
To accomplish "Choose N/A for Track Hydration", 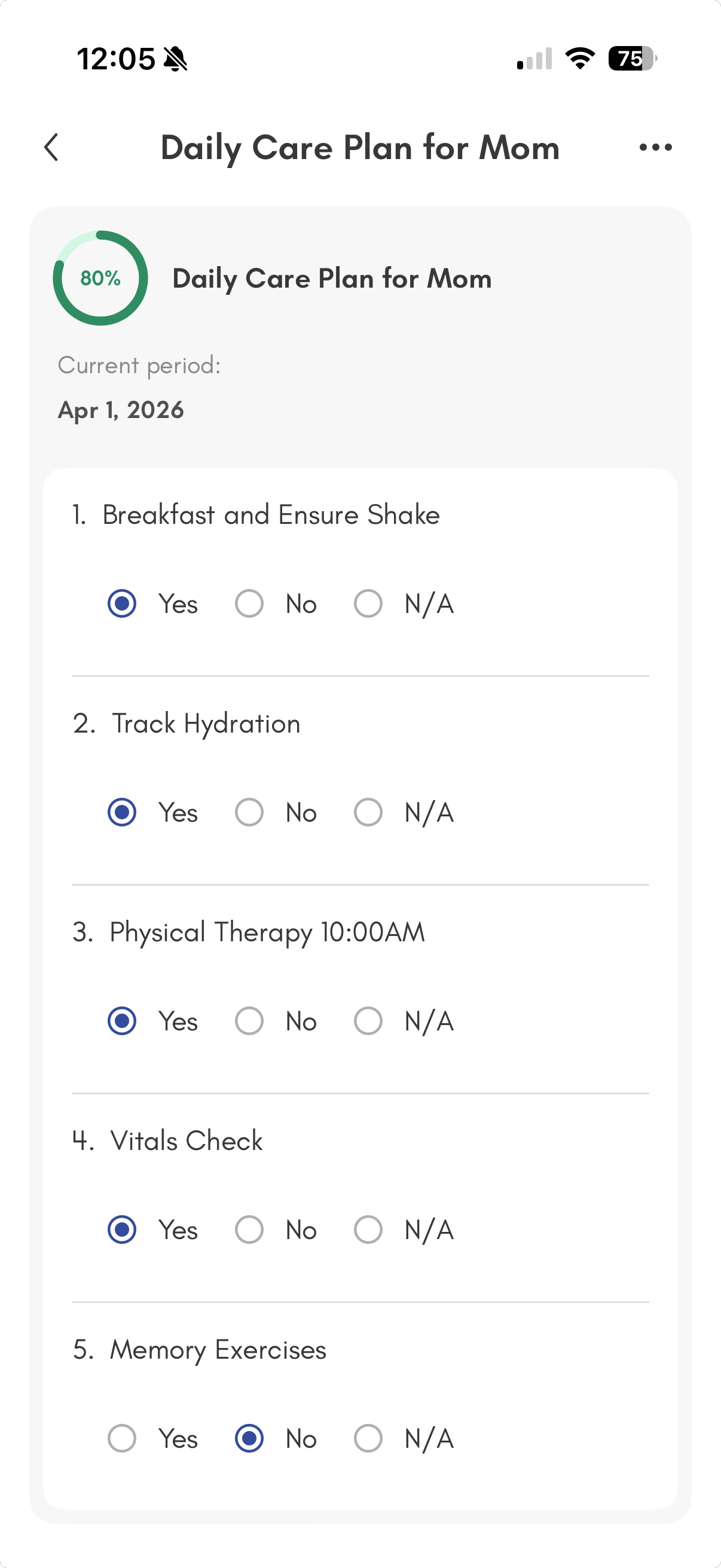I will point(368,813).
